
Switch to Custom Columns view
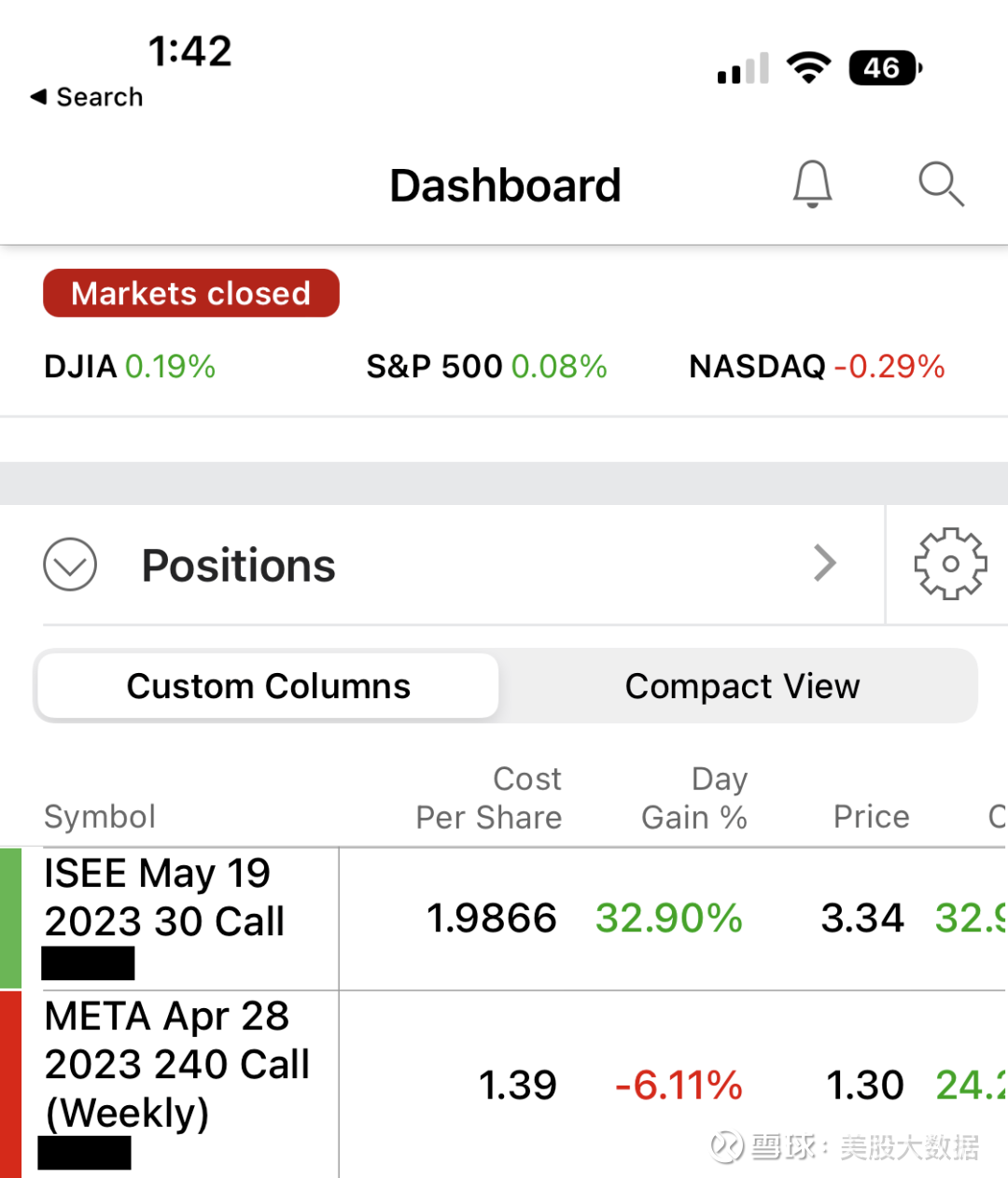[268, 686]
